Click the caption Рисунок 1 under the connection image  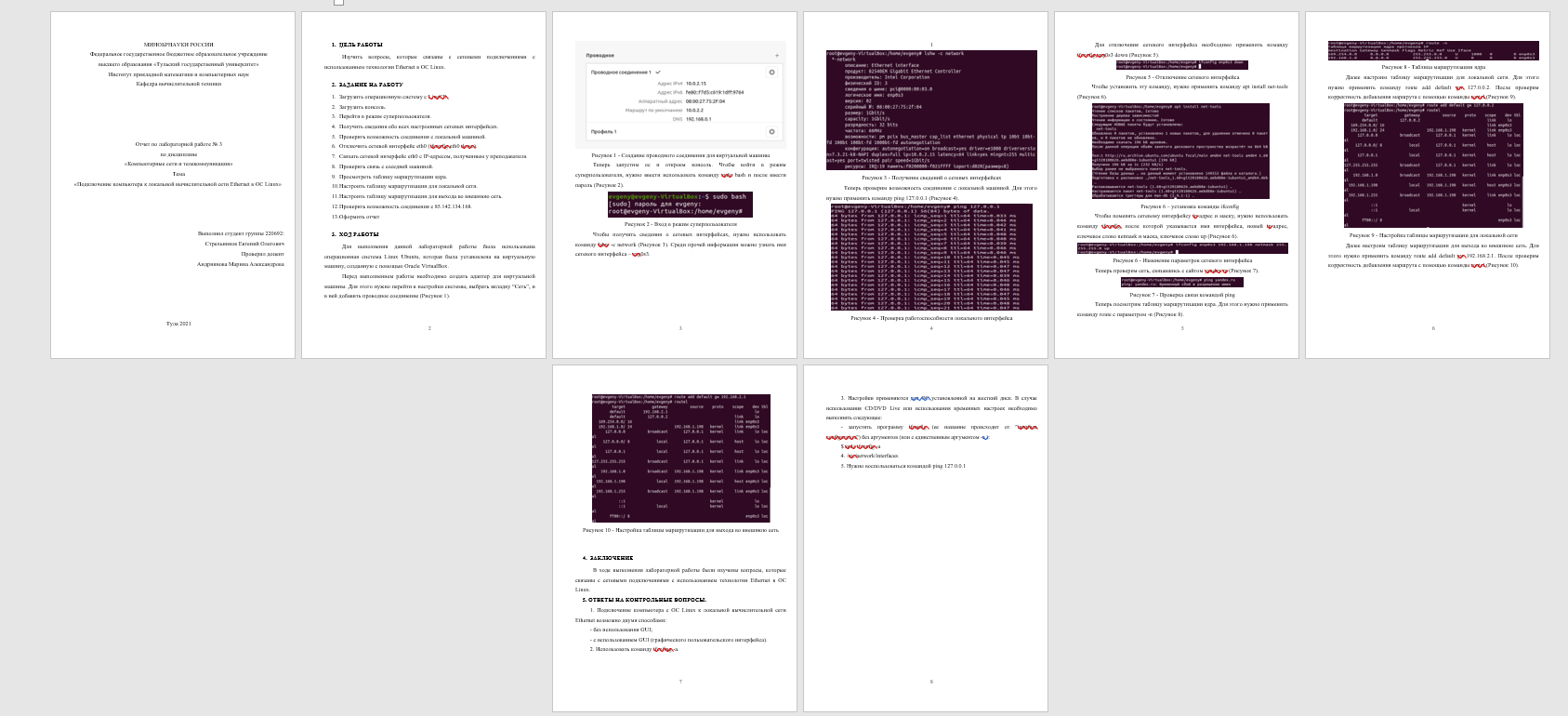point(680,155)
